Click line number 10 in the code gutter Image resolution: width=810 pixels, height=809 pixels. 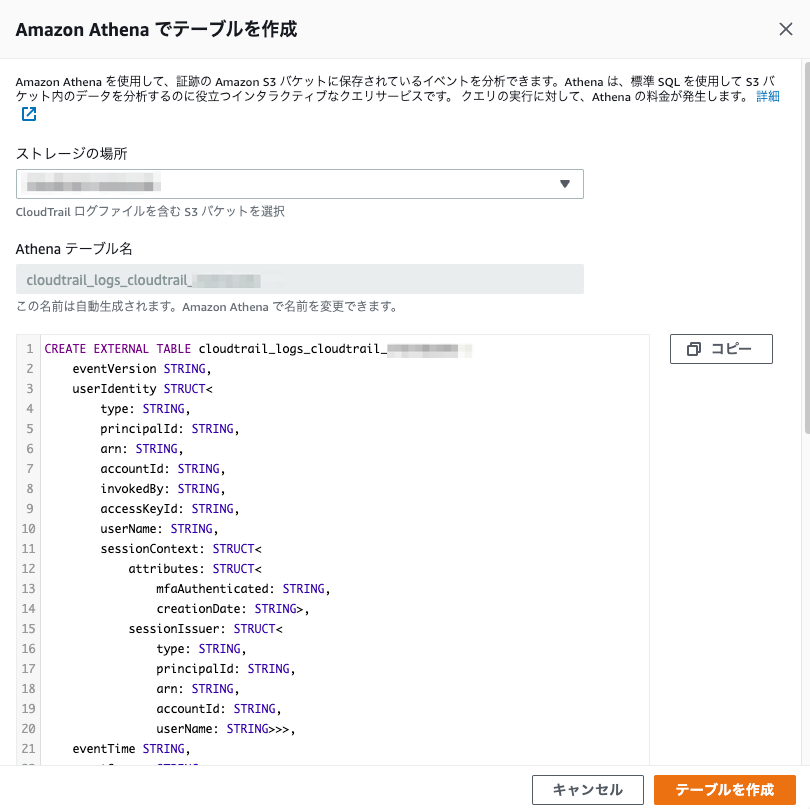(x=28, y=529)
